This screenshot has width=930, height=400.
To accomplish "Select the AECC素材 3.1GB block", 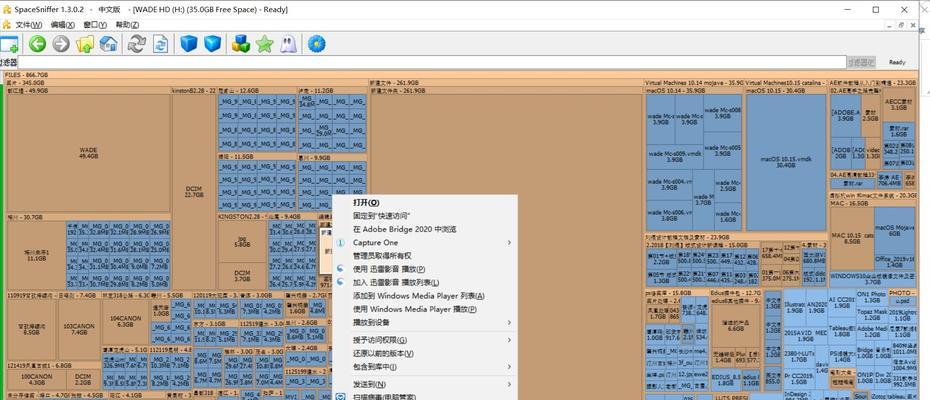I will coord(899,104).
